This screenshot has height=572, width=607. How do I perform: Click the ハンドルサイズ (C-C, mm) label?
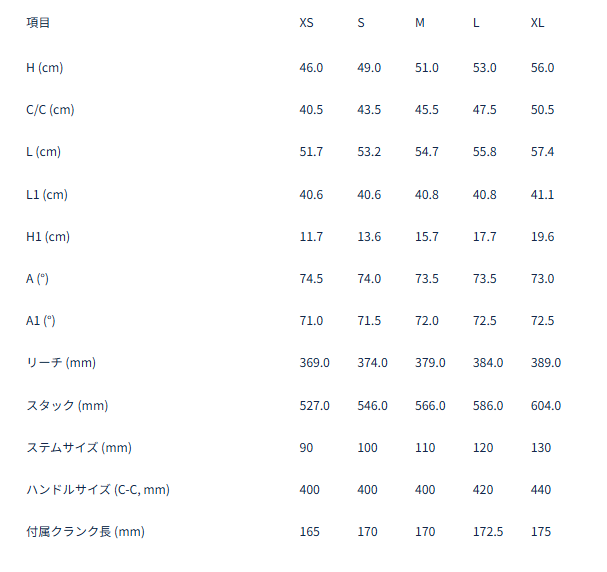coord(98,490)
